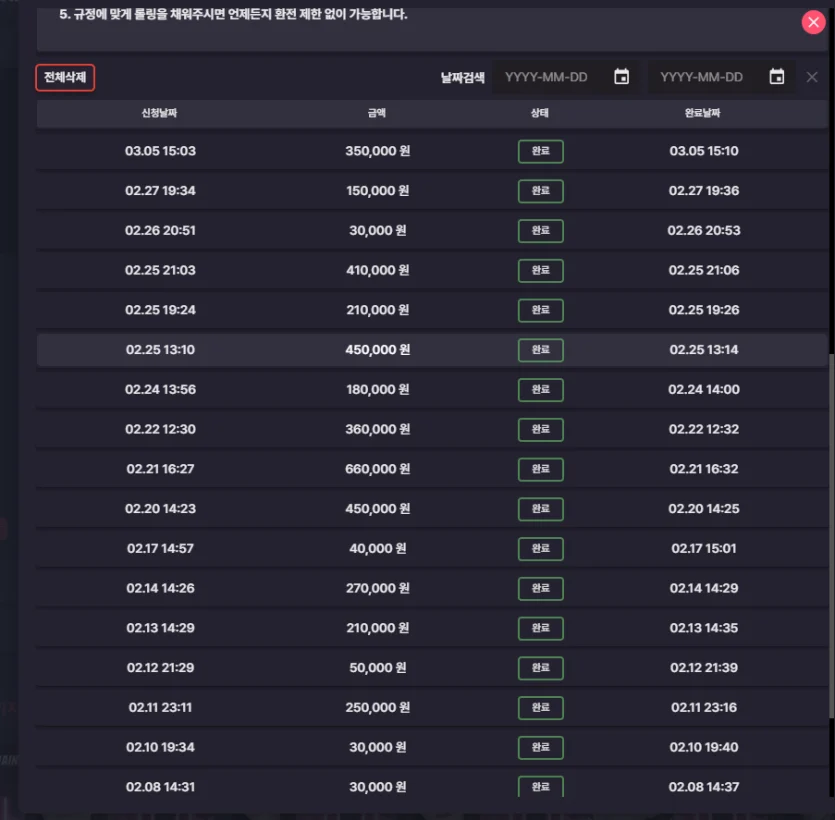Select completion date 02.25 21:06
Screen dimensions: 835x820
click(x=703, y=270)
